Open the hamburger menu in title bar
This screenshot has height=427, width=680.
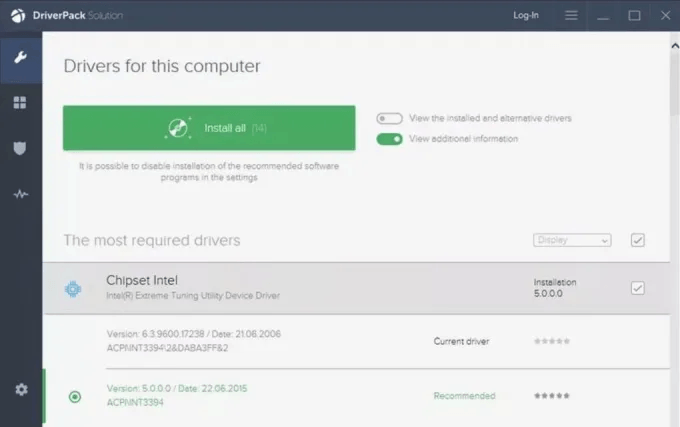(571, 16)
